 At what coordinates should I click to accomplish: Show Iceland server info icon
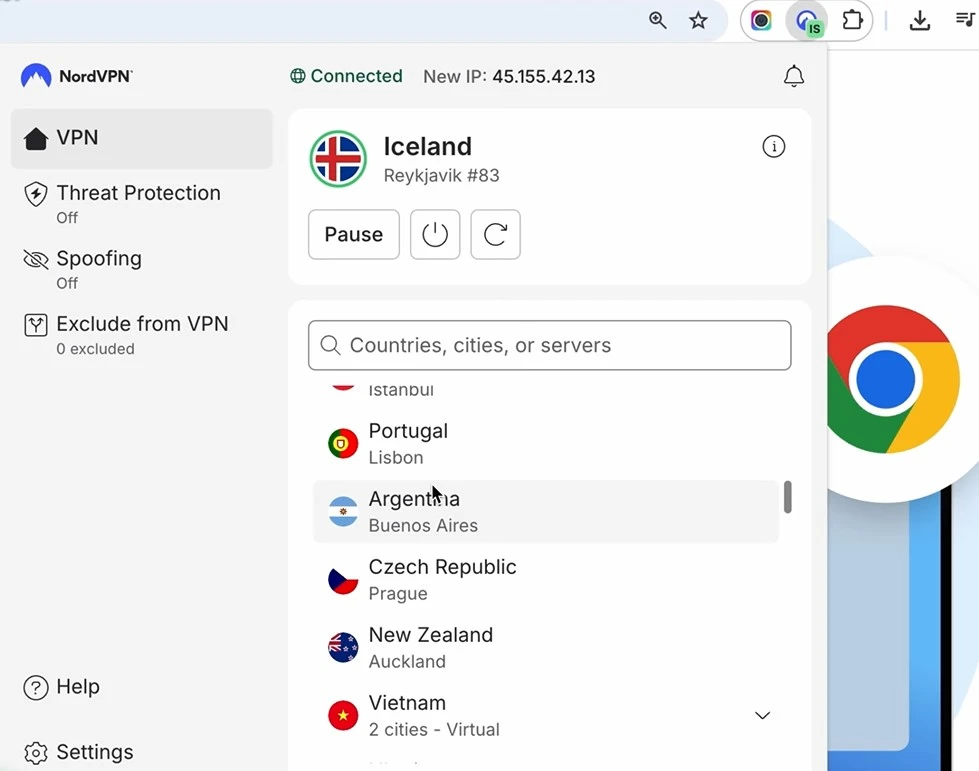point(774,147)
